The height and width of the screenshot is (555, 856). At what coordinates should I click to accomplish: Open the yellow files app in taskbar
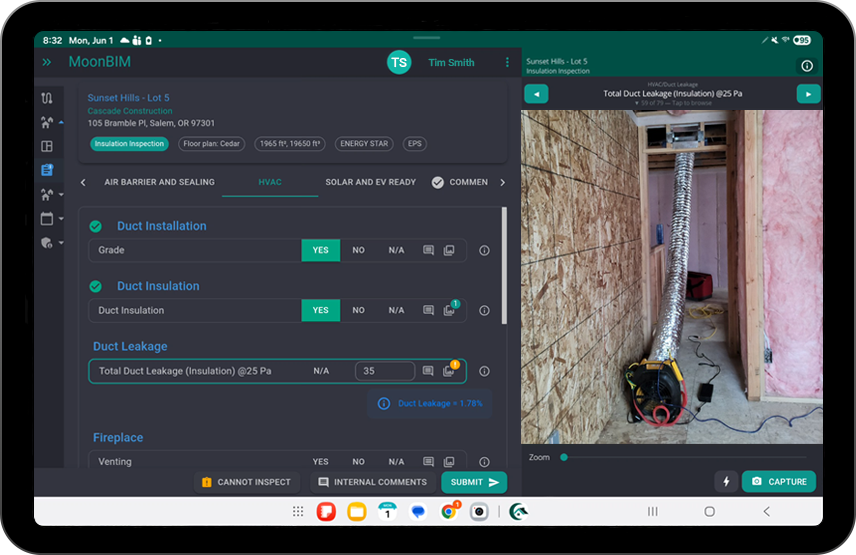[357, 511]
